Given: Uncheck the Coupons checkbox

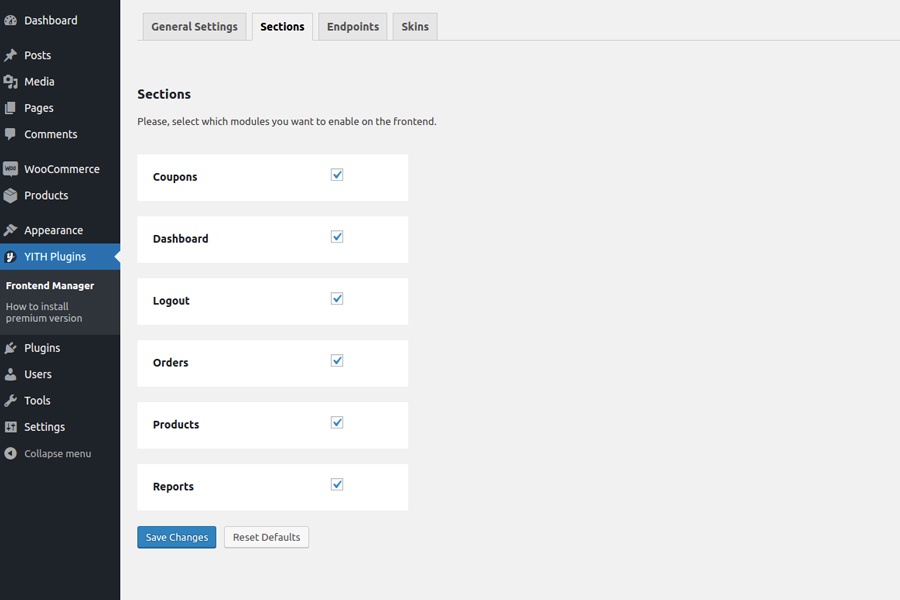Looking at the screenshot, I should coord(337,175).
